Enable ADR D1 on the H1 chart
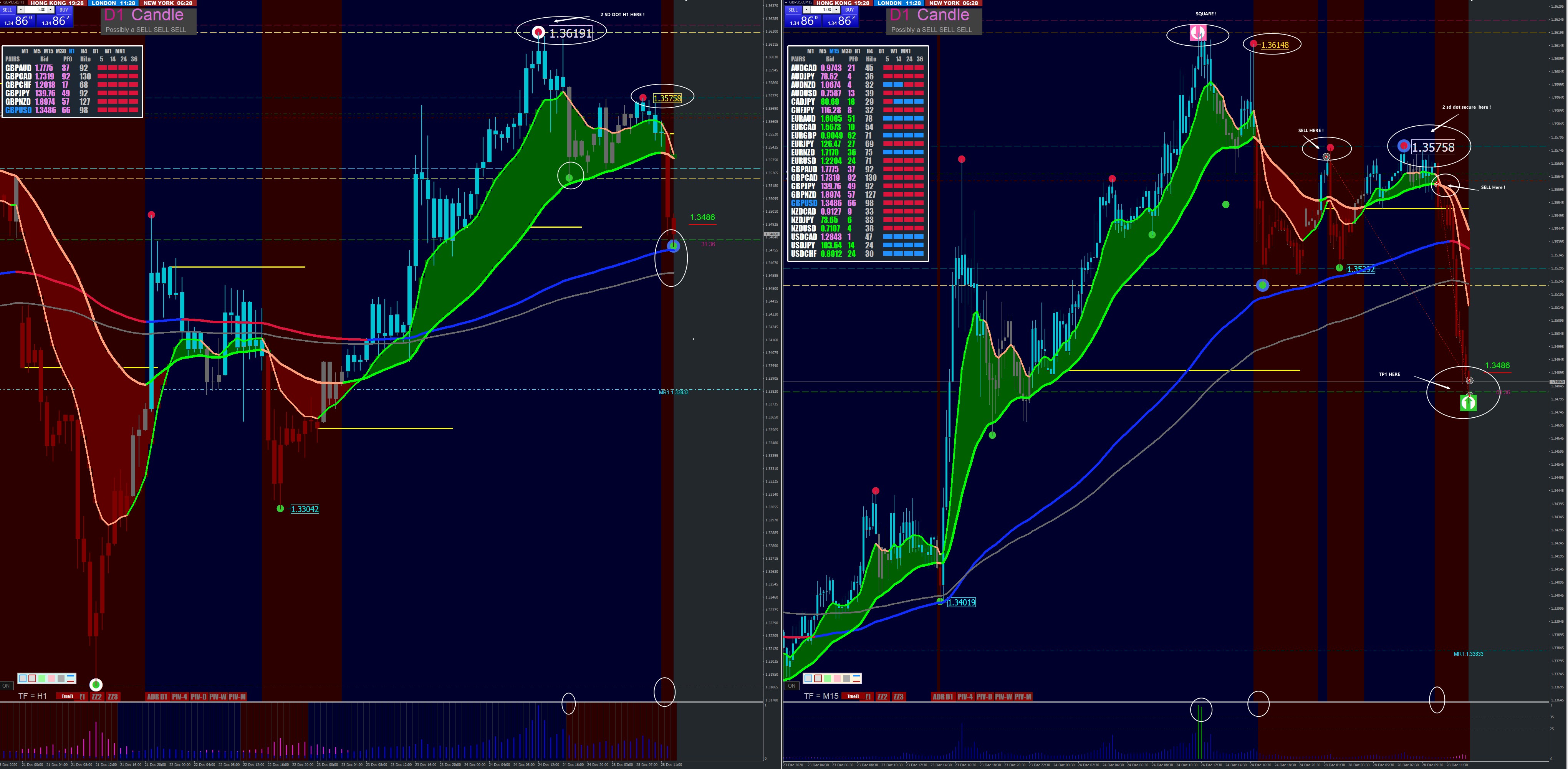This screenshot has height=769, width=1568. click(x=157, y=696)
